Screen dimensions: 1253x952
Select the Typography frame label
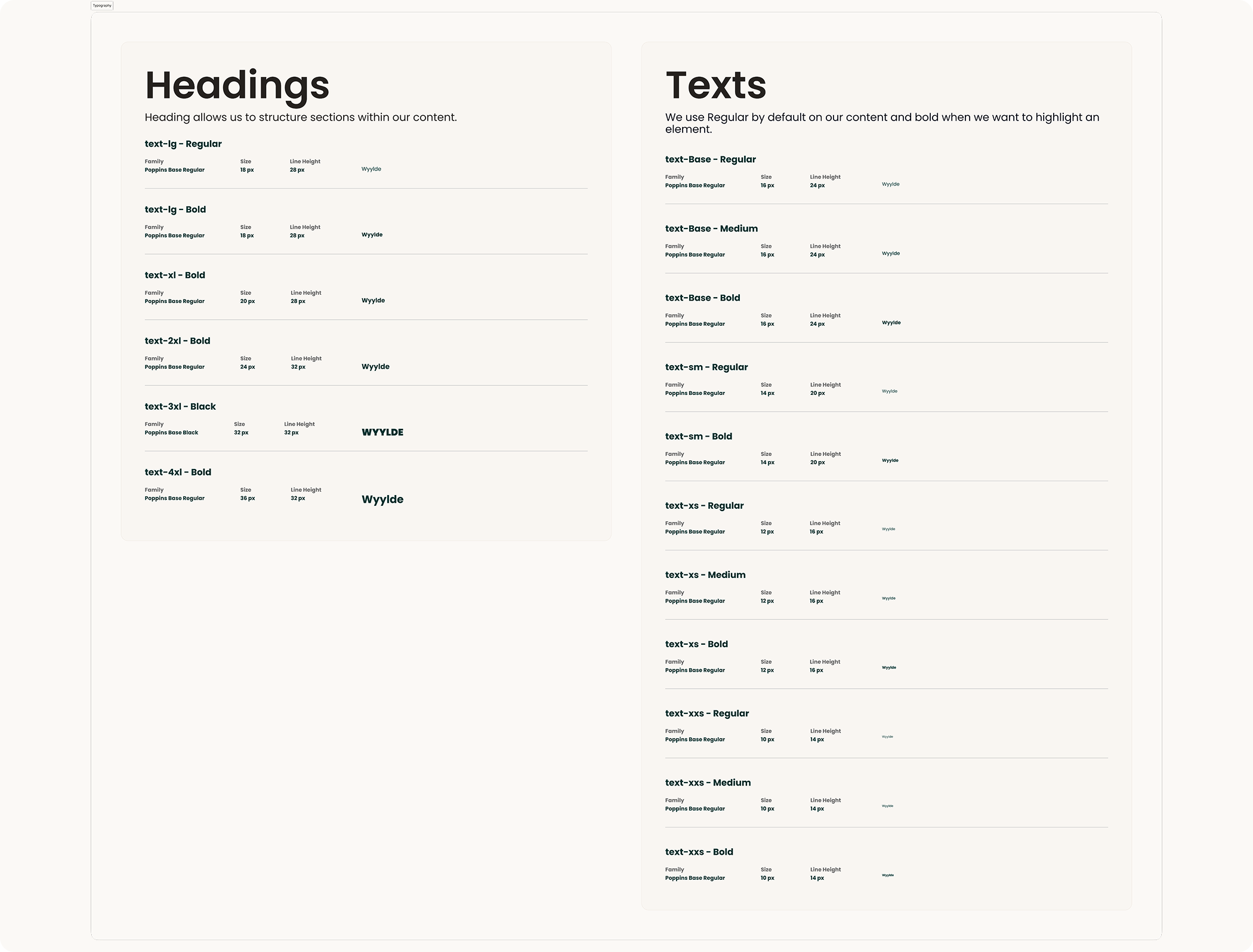(102, 5)
